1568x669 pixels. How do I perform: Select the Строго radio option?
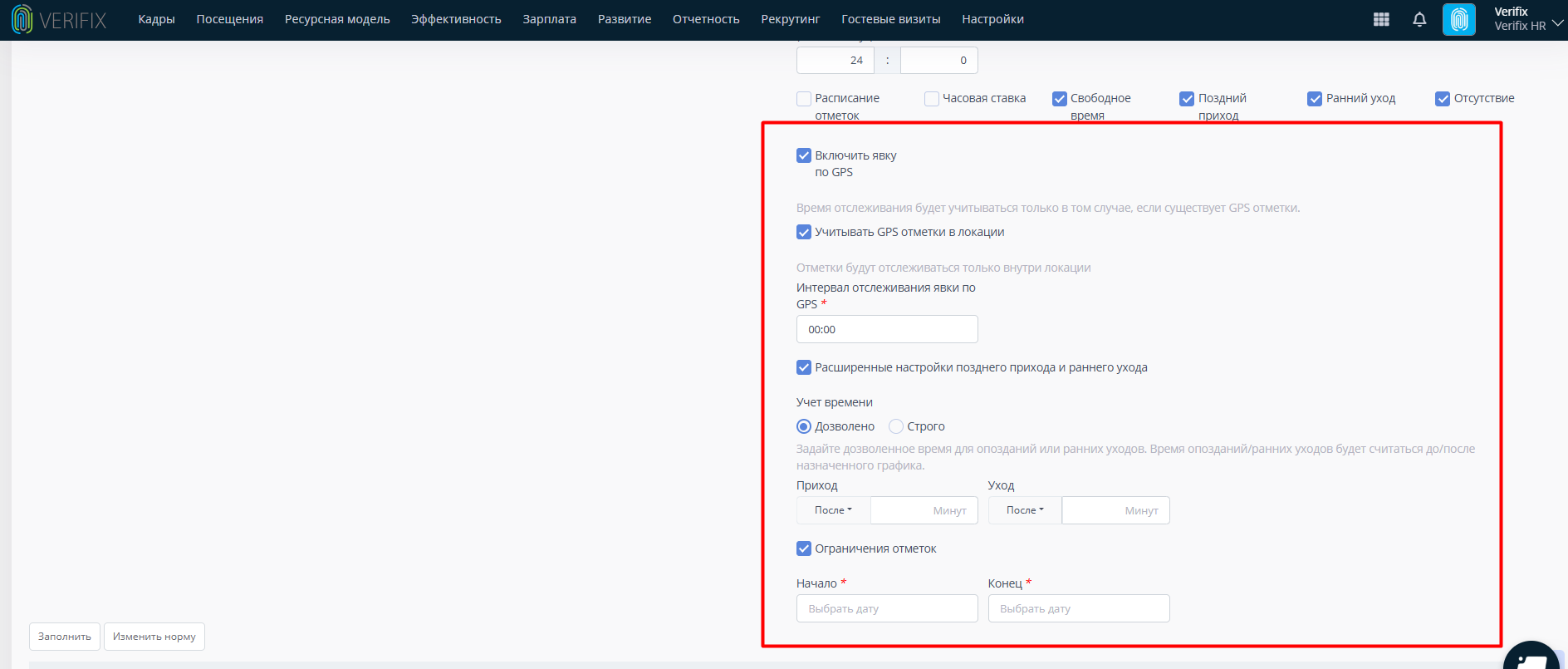tap(896, 426)
